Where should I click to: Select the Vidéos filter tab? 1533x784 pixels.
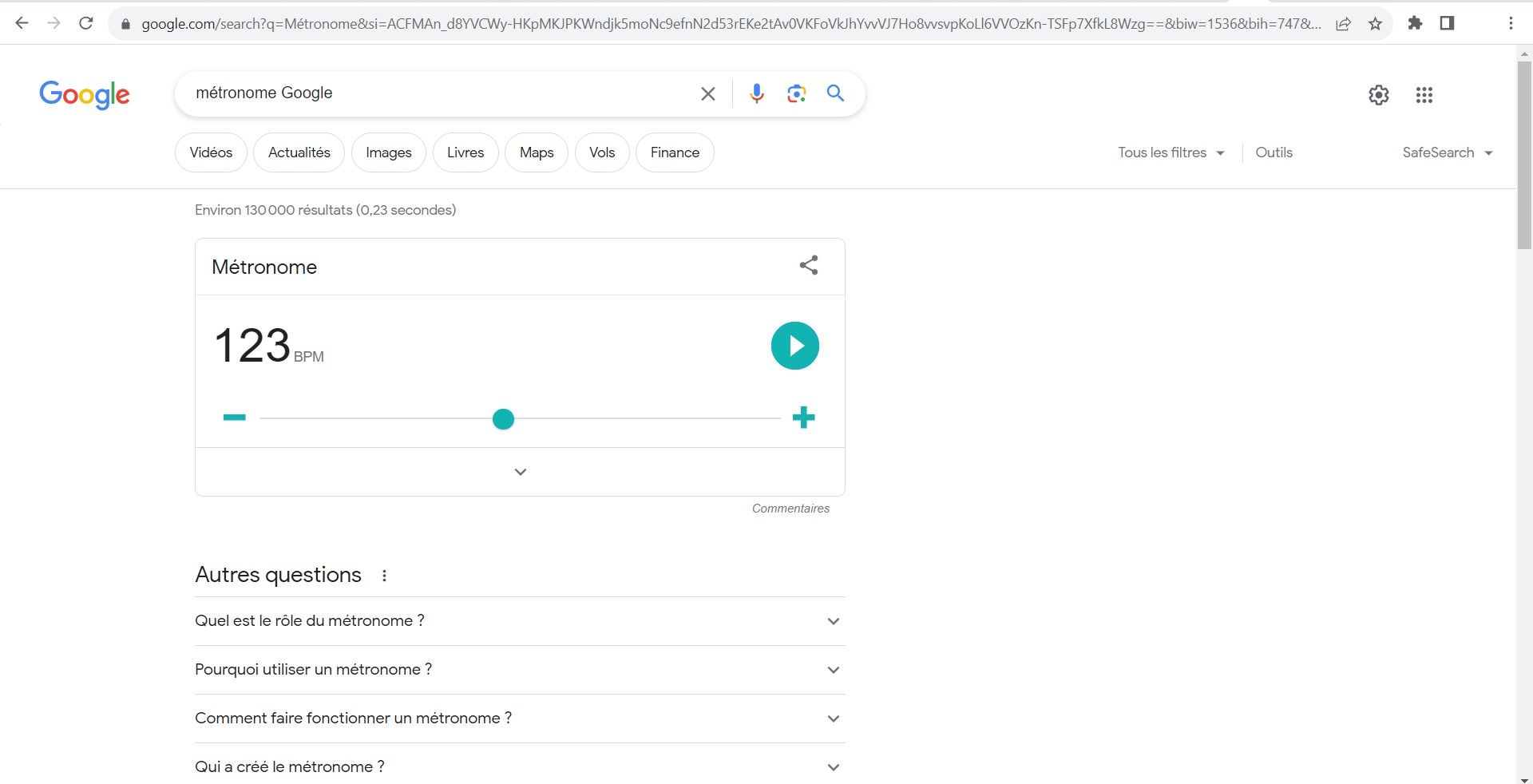pos(211,152)
